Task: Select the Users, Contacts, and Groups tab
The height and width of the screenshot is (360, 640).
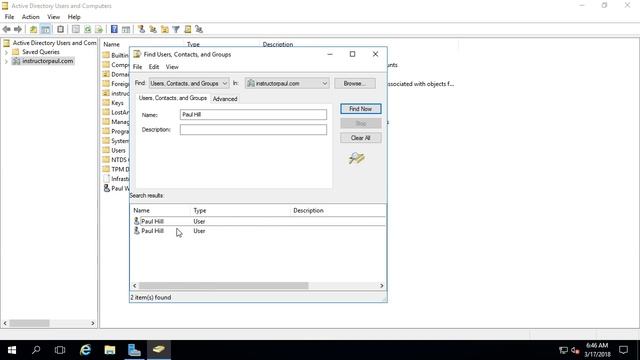Action: [173, 98]
